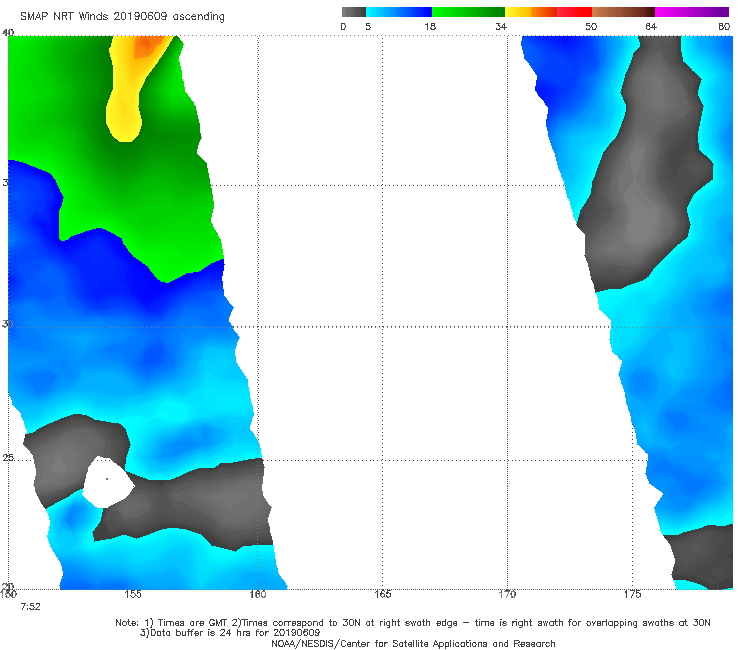This screenshot has width=740, height=650.
Task: Click the '18' label under the color bar
Action: (x=430, y=26)
